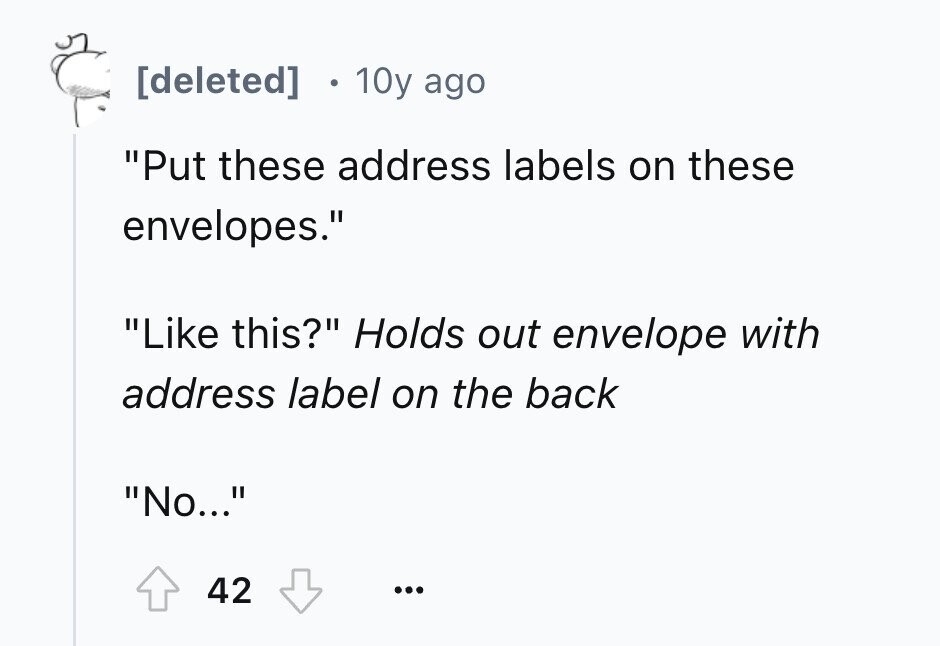This screenshot has height=646, width=940.
Task: Downvote the comment with the down arrow
Action: tap(301, 590)
